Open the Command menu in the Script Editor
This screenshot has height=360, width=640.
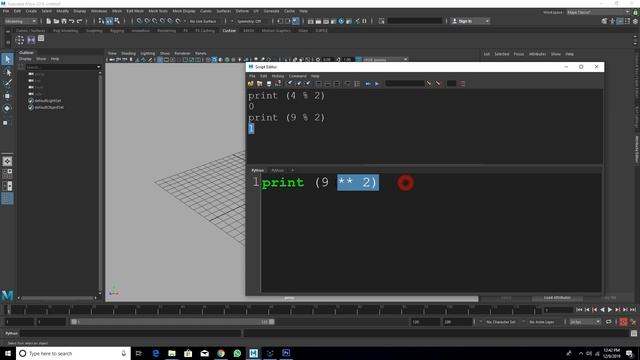(x=297, y=76)
